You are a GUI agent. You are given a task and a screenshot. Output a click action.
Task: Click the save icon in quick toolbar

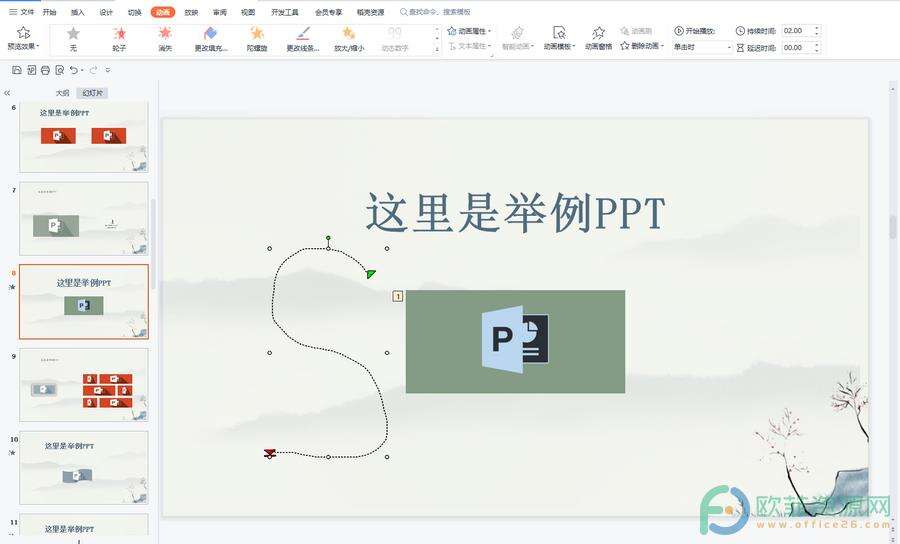(x=17, y=70)
